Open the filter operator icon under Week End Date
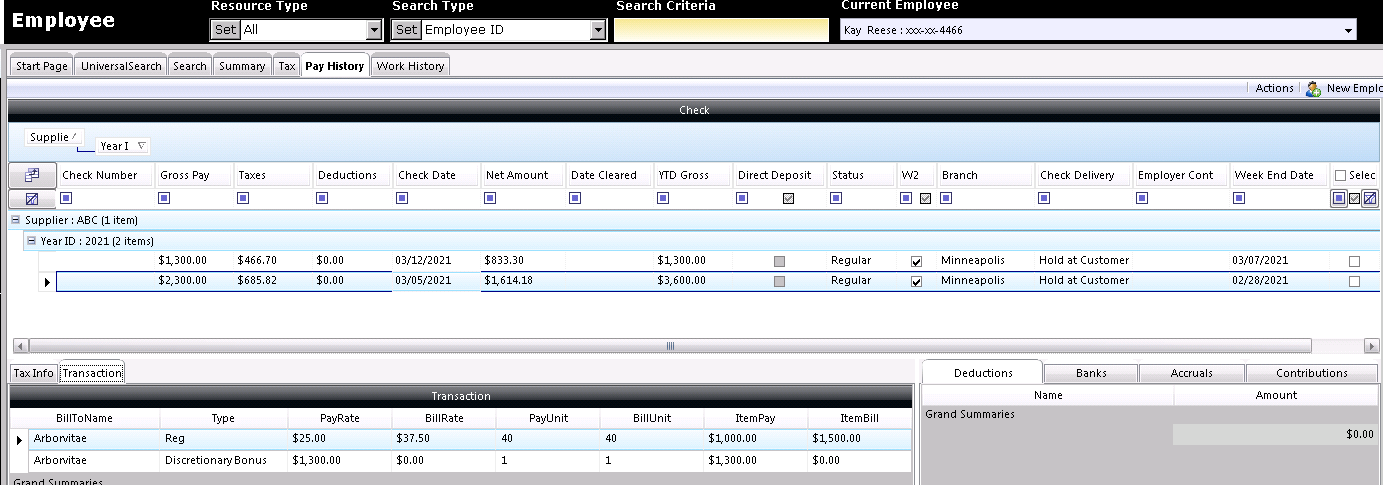1383x485 pixels. (x=1240, y=198)
